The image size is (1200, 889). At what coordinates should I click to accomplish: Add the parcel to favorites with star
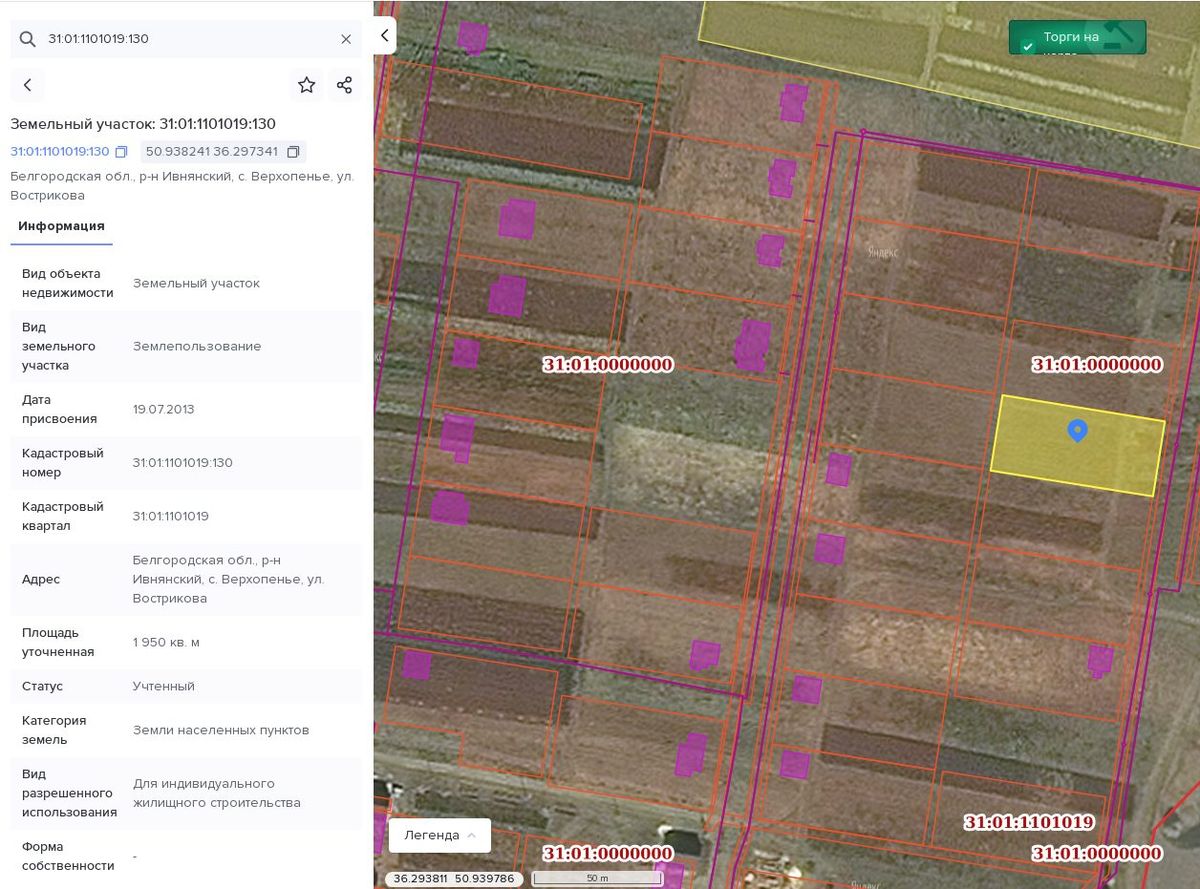coord(307,85)
